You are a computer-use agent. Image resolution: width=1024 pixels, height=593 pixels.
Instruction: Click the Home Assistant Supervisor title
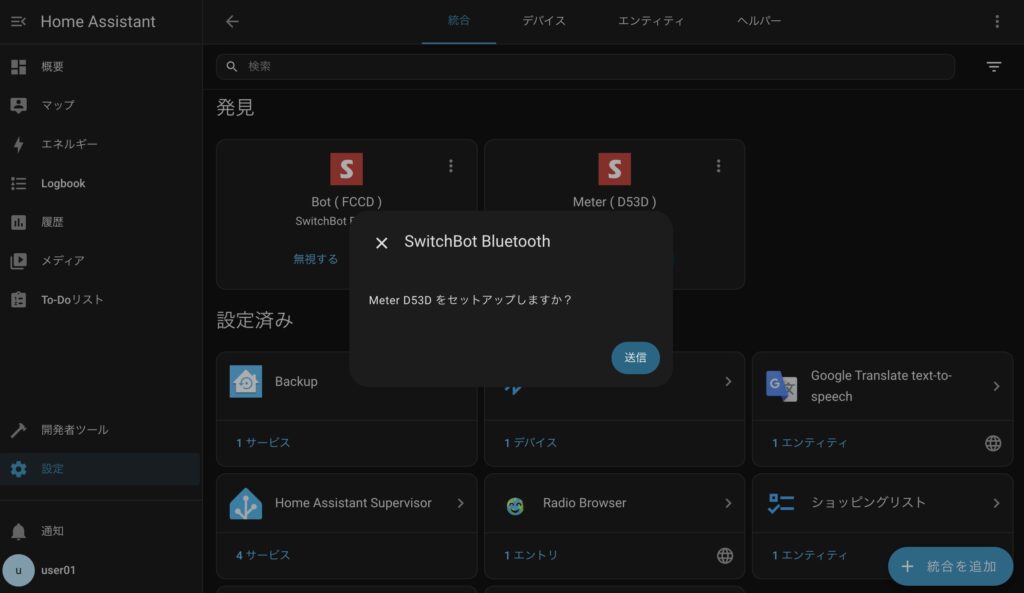point(353,503)
